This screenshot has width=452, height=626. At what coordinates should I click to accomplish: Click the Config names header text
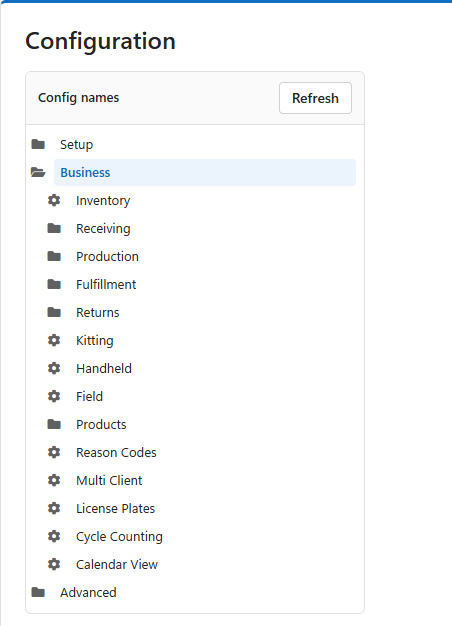pyautogui.click(x=79, y=98)
